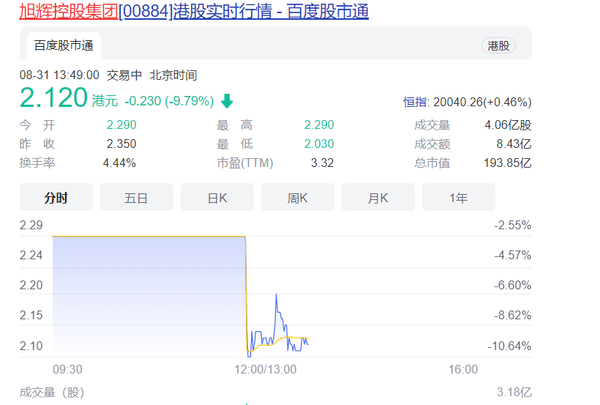Click the -2.55% percent axis label

click(x=512, y=225)
